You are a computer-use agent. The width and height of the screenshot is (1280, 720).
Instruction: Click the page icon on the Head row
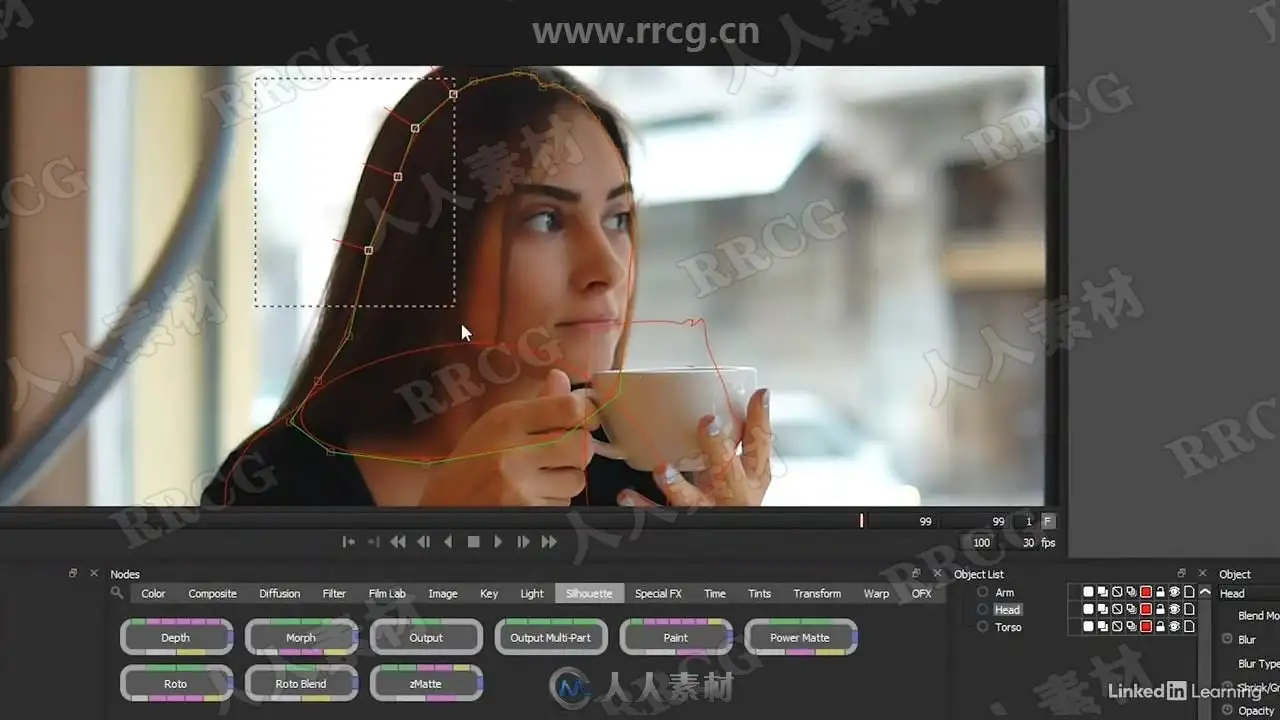point(1189,609)
